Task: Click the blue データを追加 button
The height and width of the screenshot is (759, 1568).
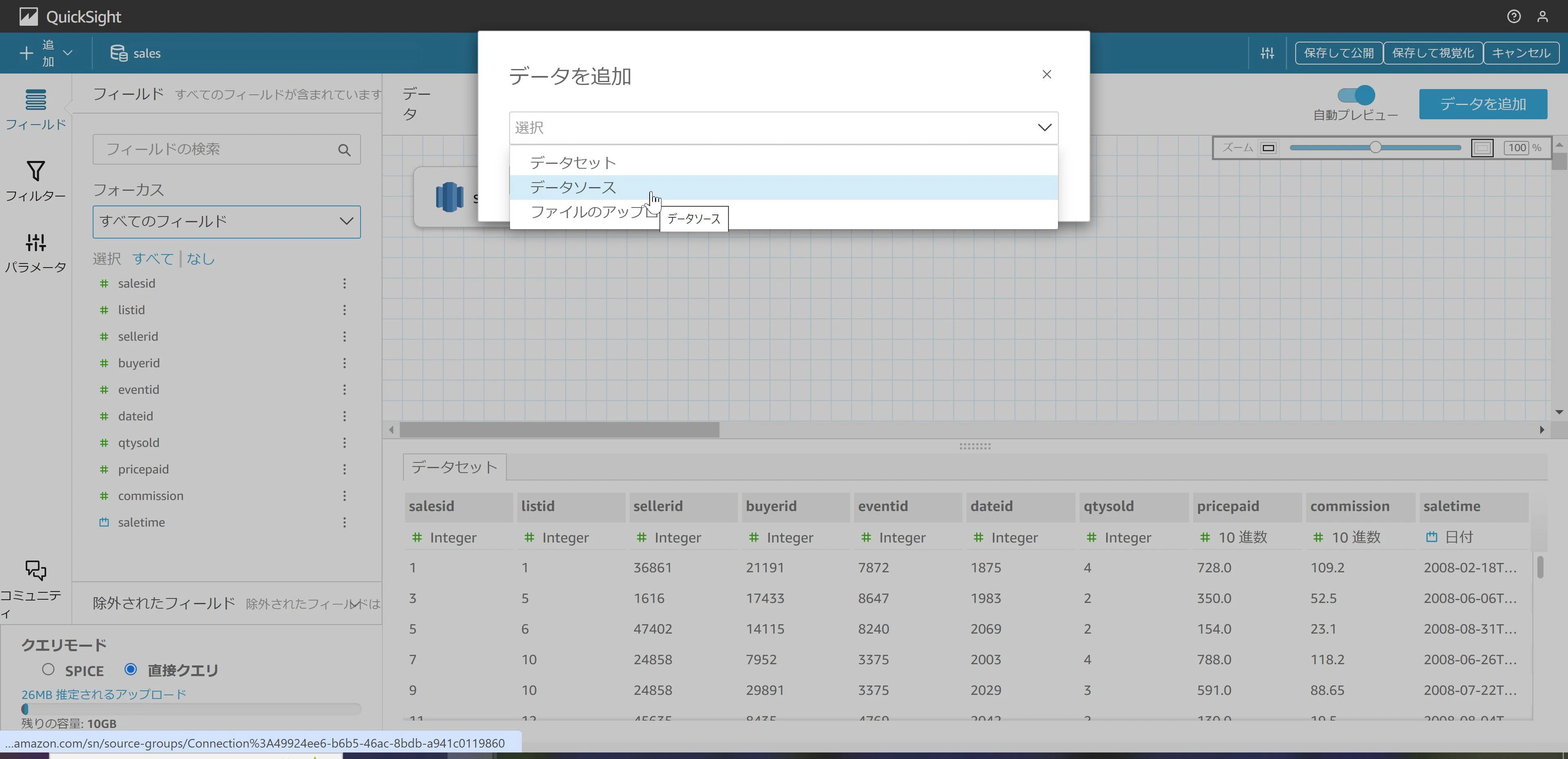Action: coord(1483,104)
